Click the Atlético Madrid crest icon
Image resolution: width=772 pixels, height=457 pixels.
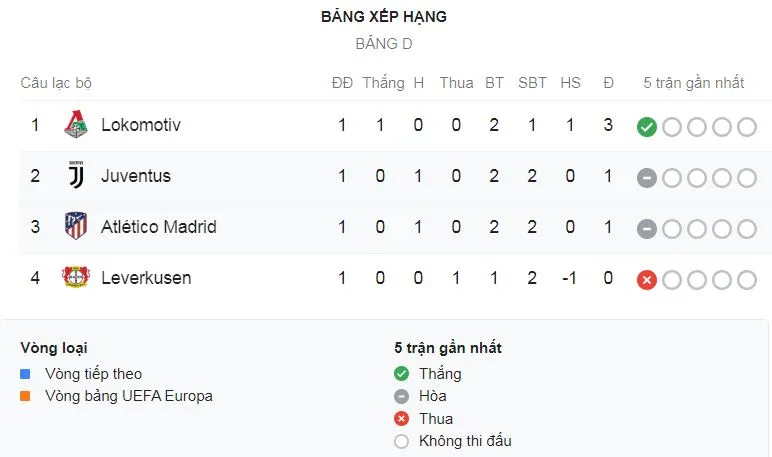pos(76,227)
